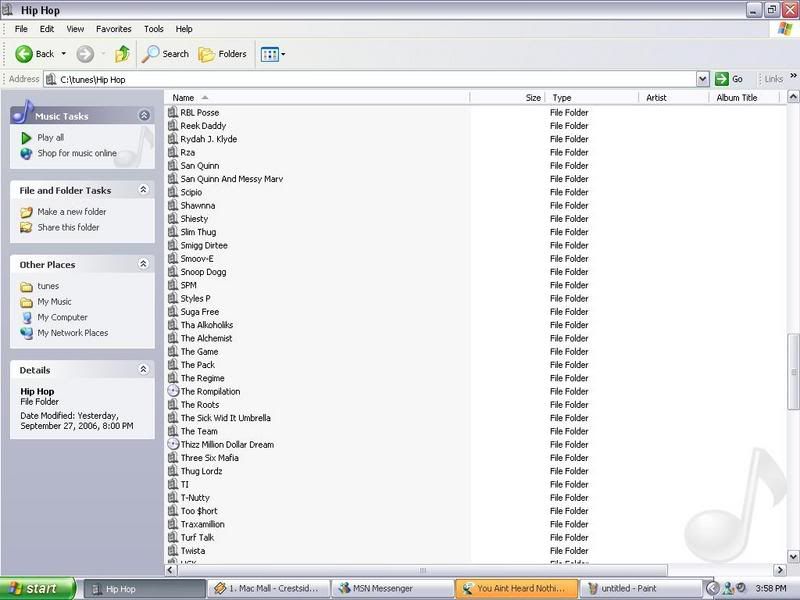The height and width of the screenshot is (600, 800).
Task: Select The Rompilation CD icon
Action: click(173, 391)
